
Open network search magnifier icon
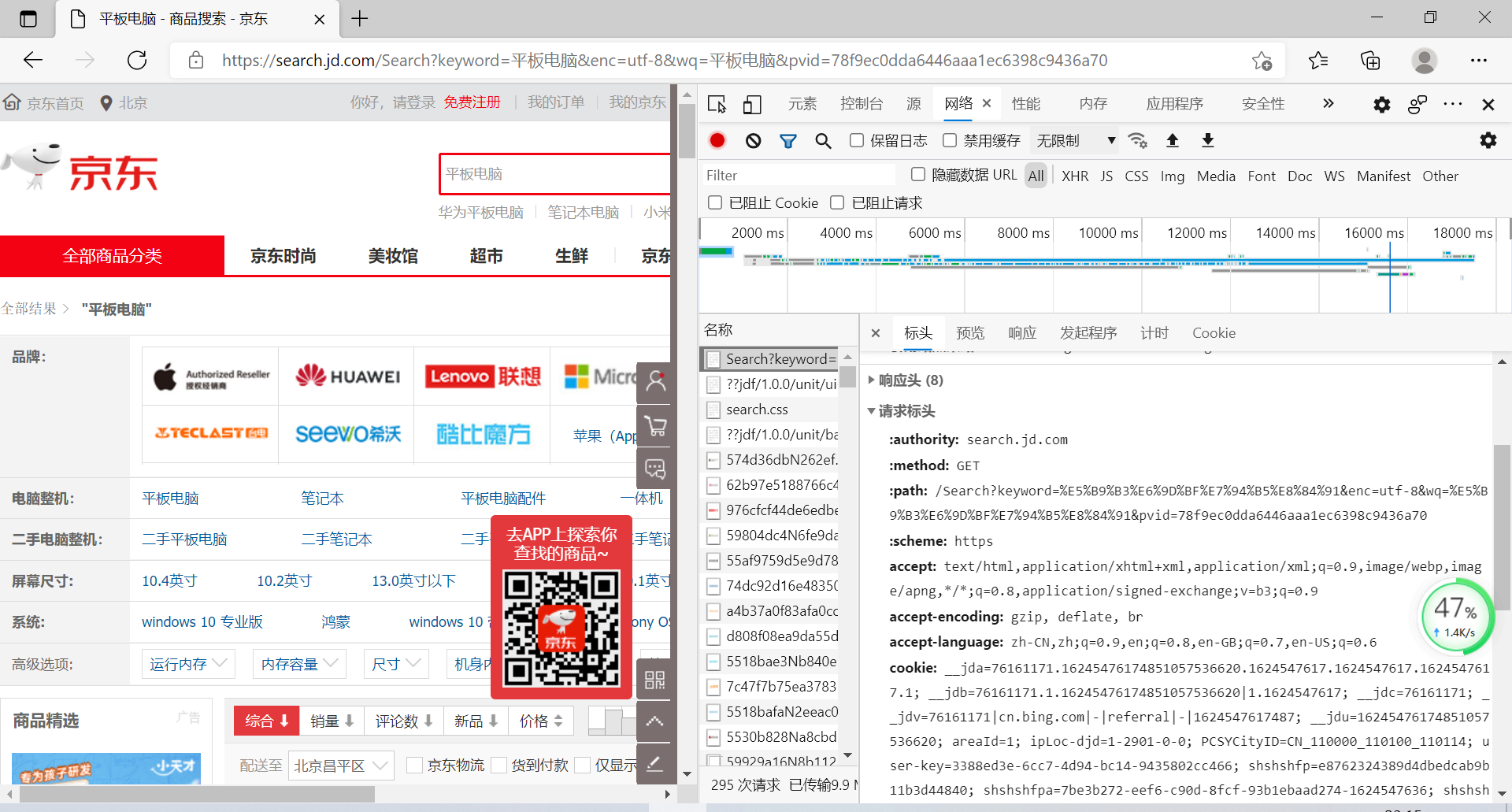(823, 140)
